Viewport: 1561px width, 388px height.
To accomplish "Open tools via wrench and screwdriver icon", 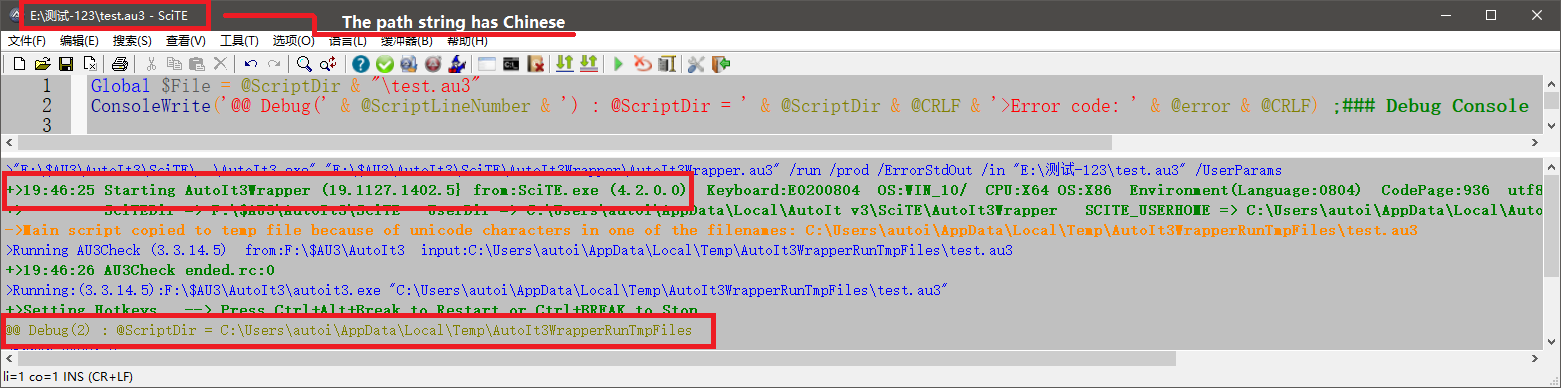I will click(x=696, y=64).
